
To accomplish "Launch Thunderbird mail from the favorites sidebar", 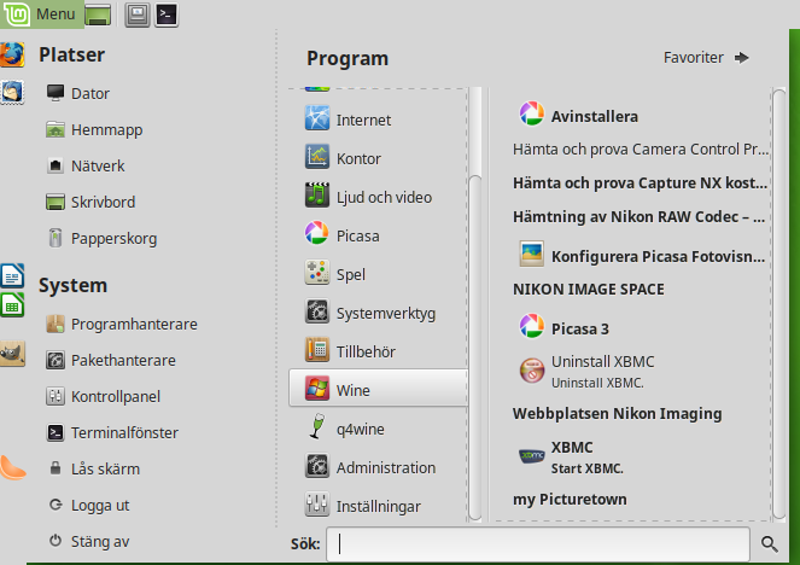I will click(12, 92).
